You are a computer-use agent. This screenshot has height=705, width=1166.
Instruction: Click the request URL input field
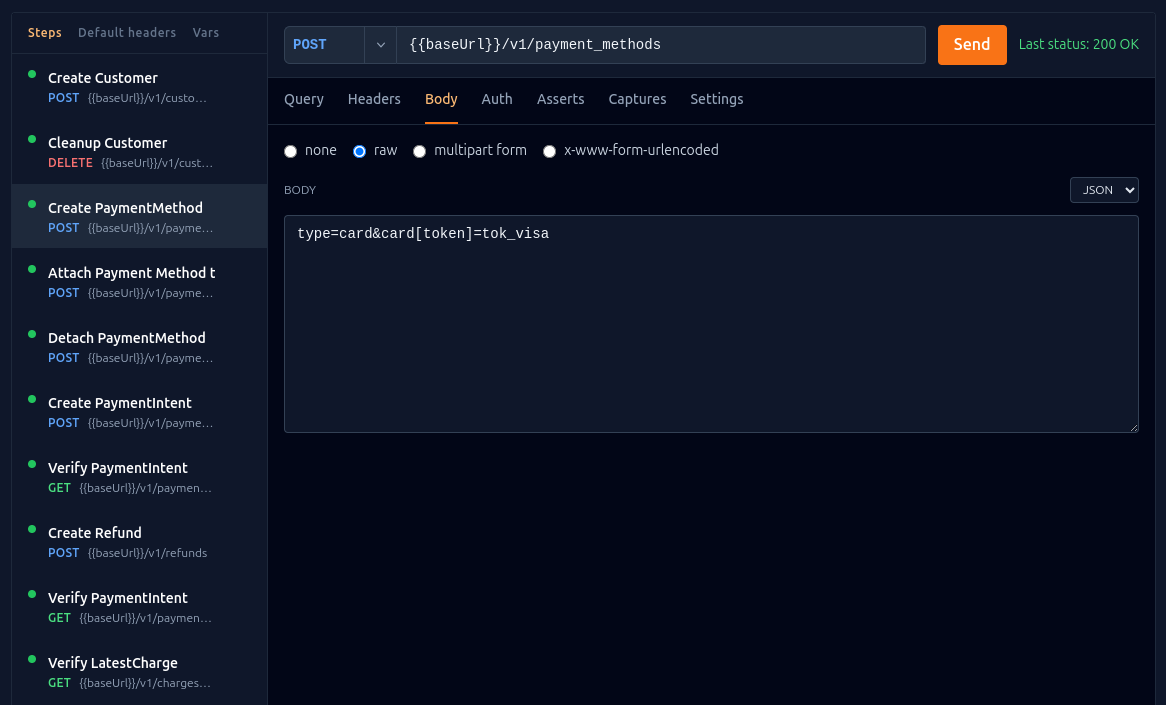pyautogui.click(x=660, y=45)
